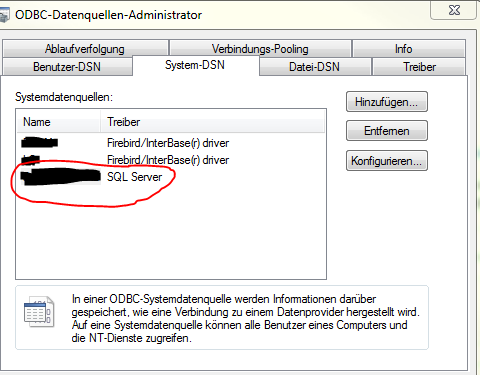Image resolution: width=480 pixels, height=375 pixels.
Task: Close the ODBC-Datenquellen-Administrator window
Action: click(x=454, y=10)
